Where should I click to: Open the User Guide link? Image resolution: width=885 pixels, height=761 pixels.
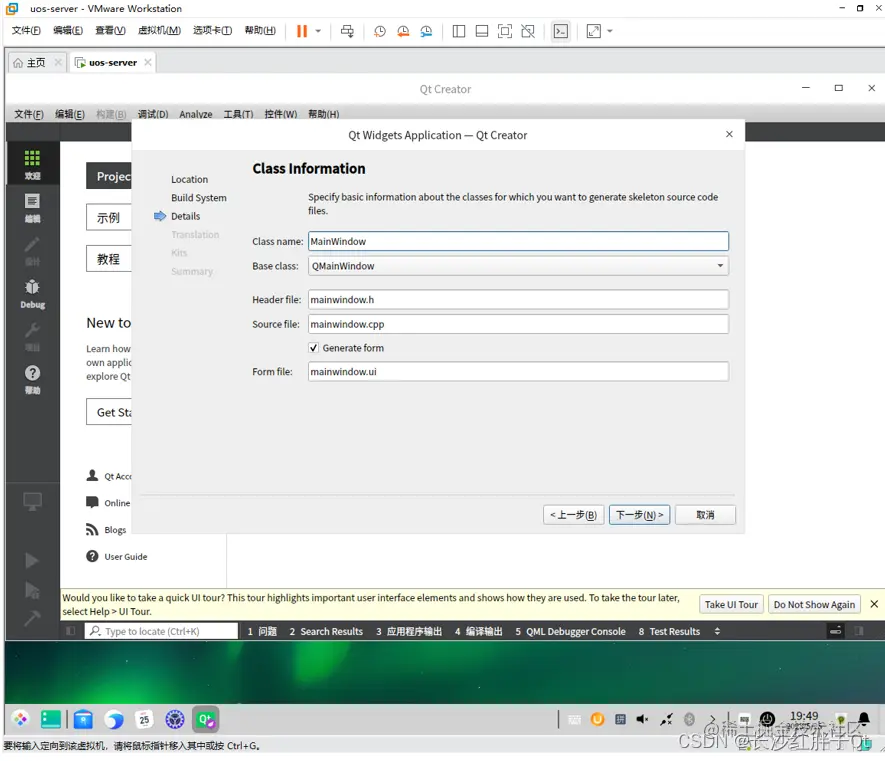tap(125, 557)
